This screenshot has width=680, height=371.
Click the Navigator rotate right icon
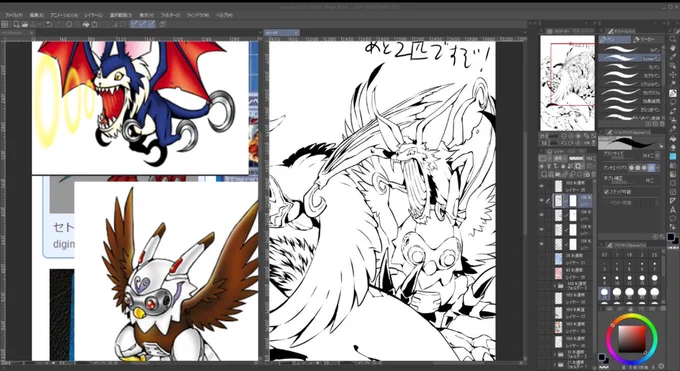[571, 143]
